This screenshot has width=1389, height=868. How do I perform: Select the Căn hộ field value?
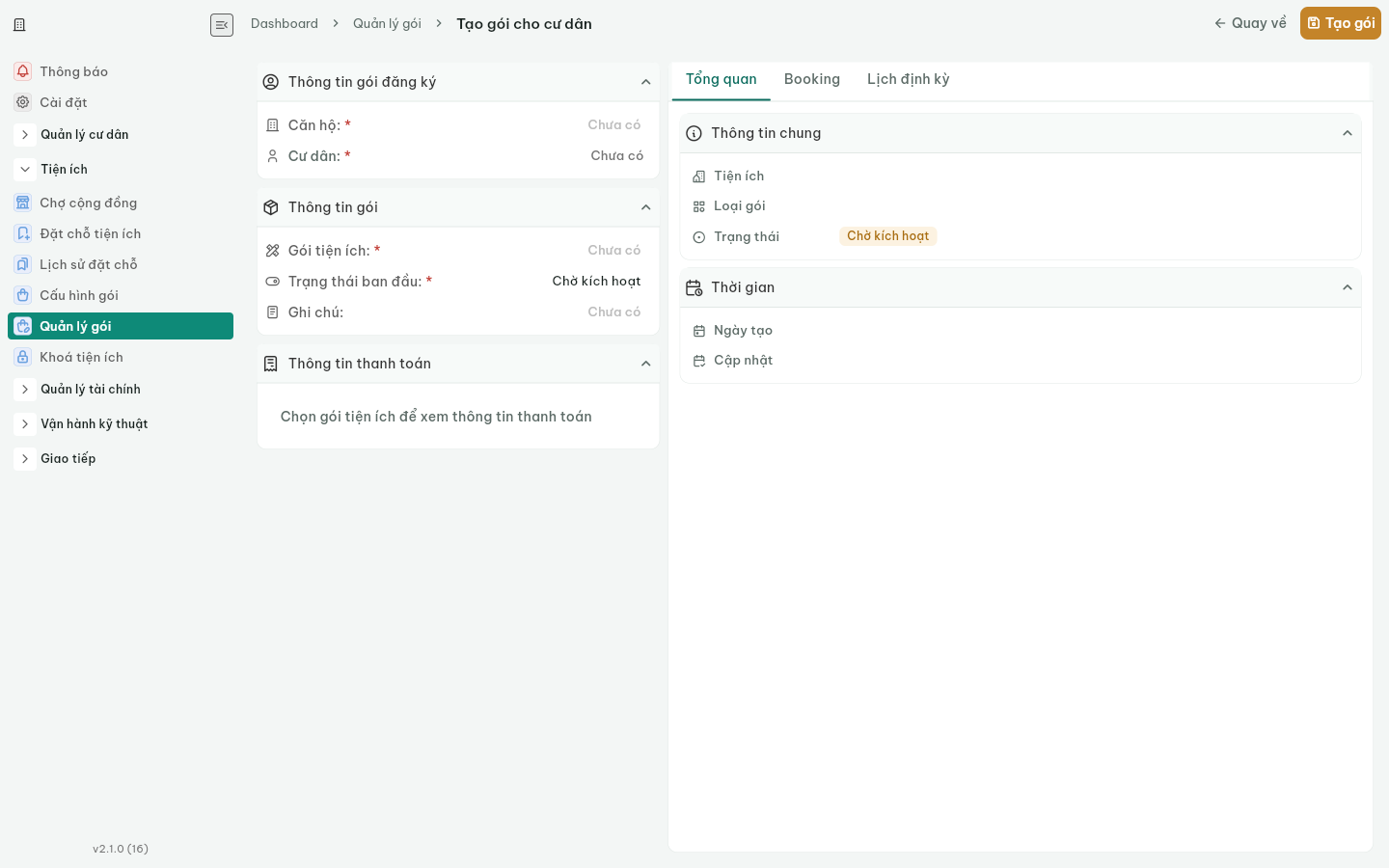coord(614,125)
